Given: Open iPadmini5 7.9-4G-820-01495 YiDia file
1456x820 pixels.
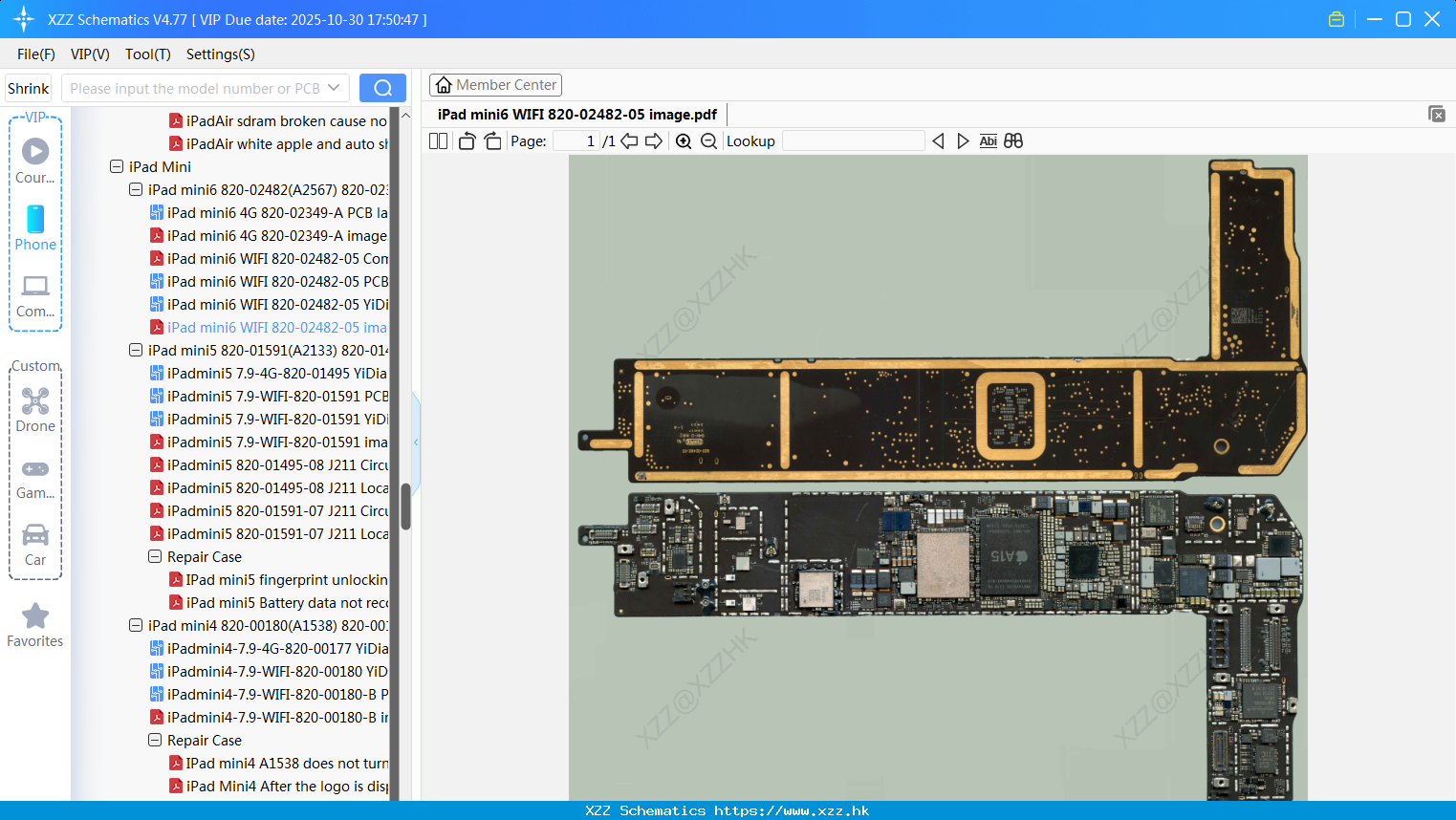Looking at the screenshot, I should coord(269,373).
